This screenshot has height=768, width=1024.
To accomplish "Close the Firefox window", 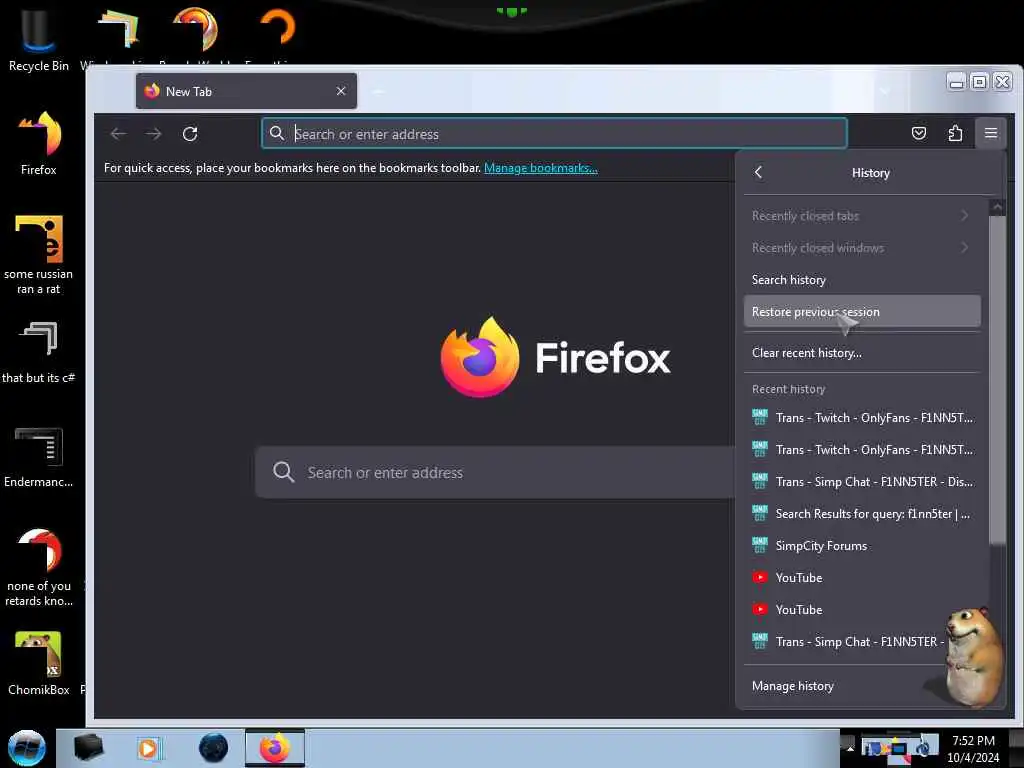I will 1002,82.
